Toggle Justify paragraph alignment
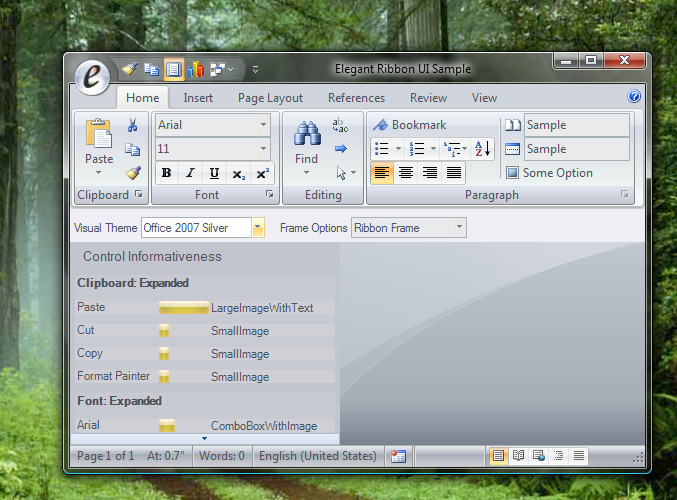Screen dimensions: 677x500 click(x=454, y=173)
